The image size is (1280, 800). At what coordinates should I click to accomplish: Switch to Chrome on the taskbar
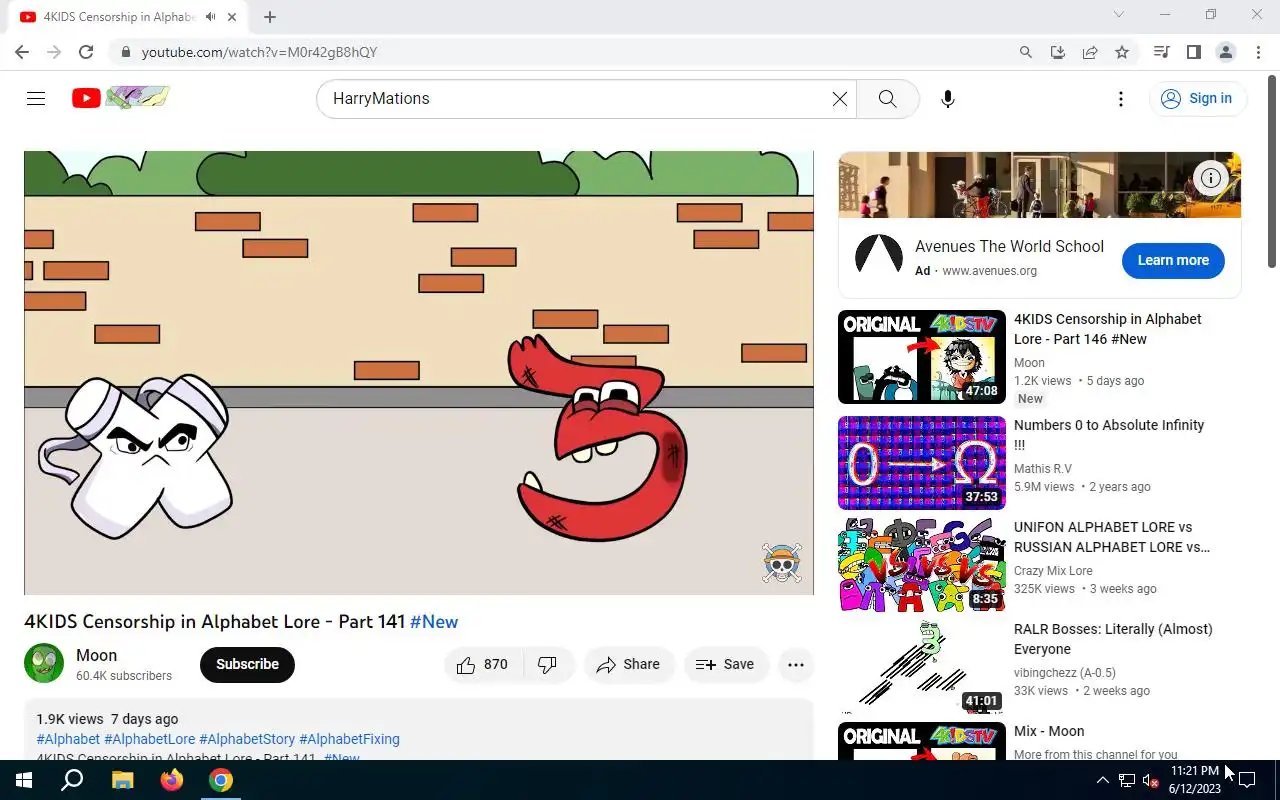(221, 780)
